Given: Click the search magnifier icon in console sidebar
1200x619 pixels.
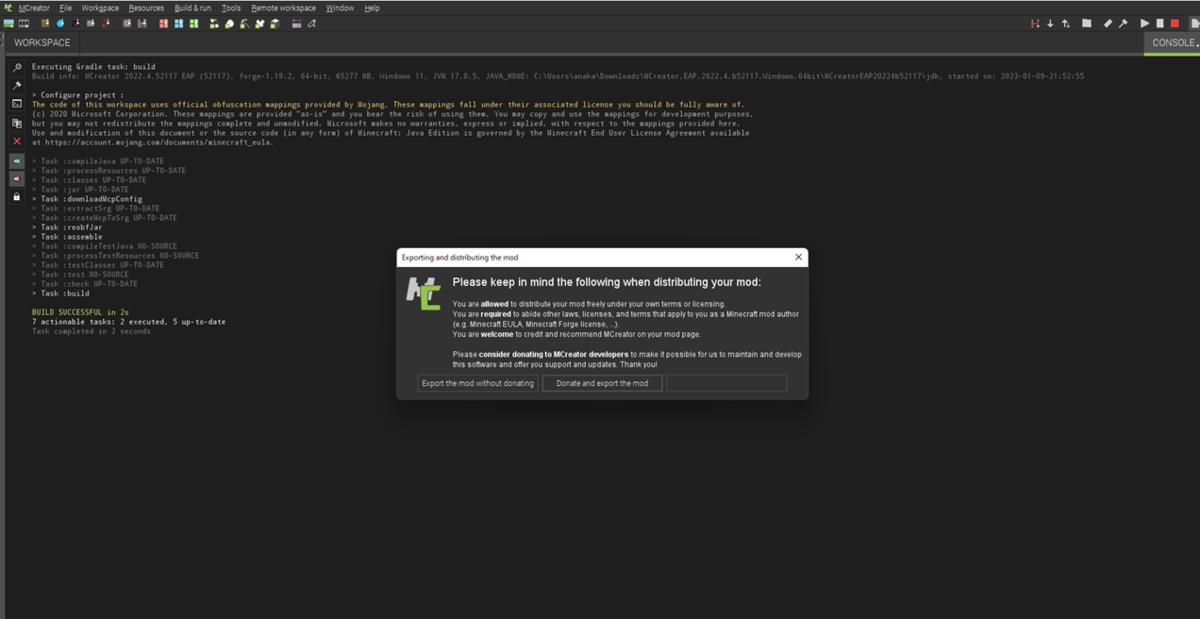Looking at the screenshot, I should pos(16,68).
